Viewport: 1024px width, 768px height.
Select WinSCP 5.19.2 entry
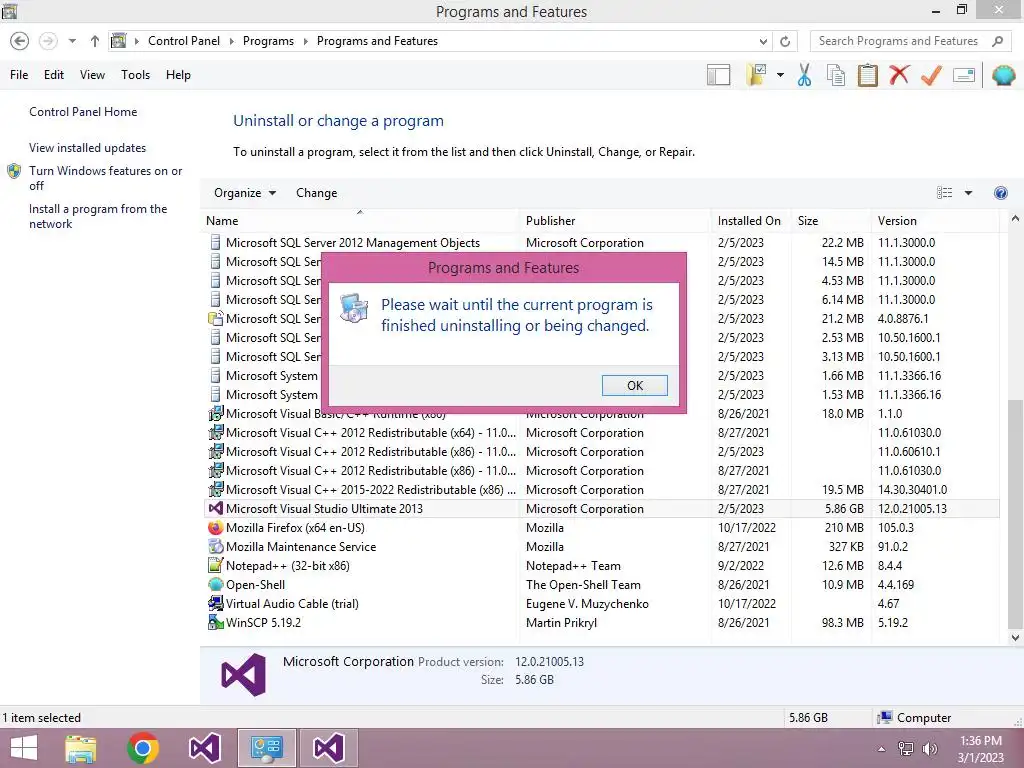point(601,622)
